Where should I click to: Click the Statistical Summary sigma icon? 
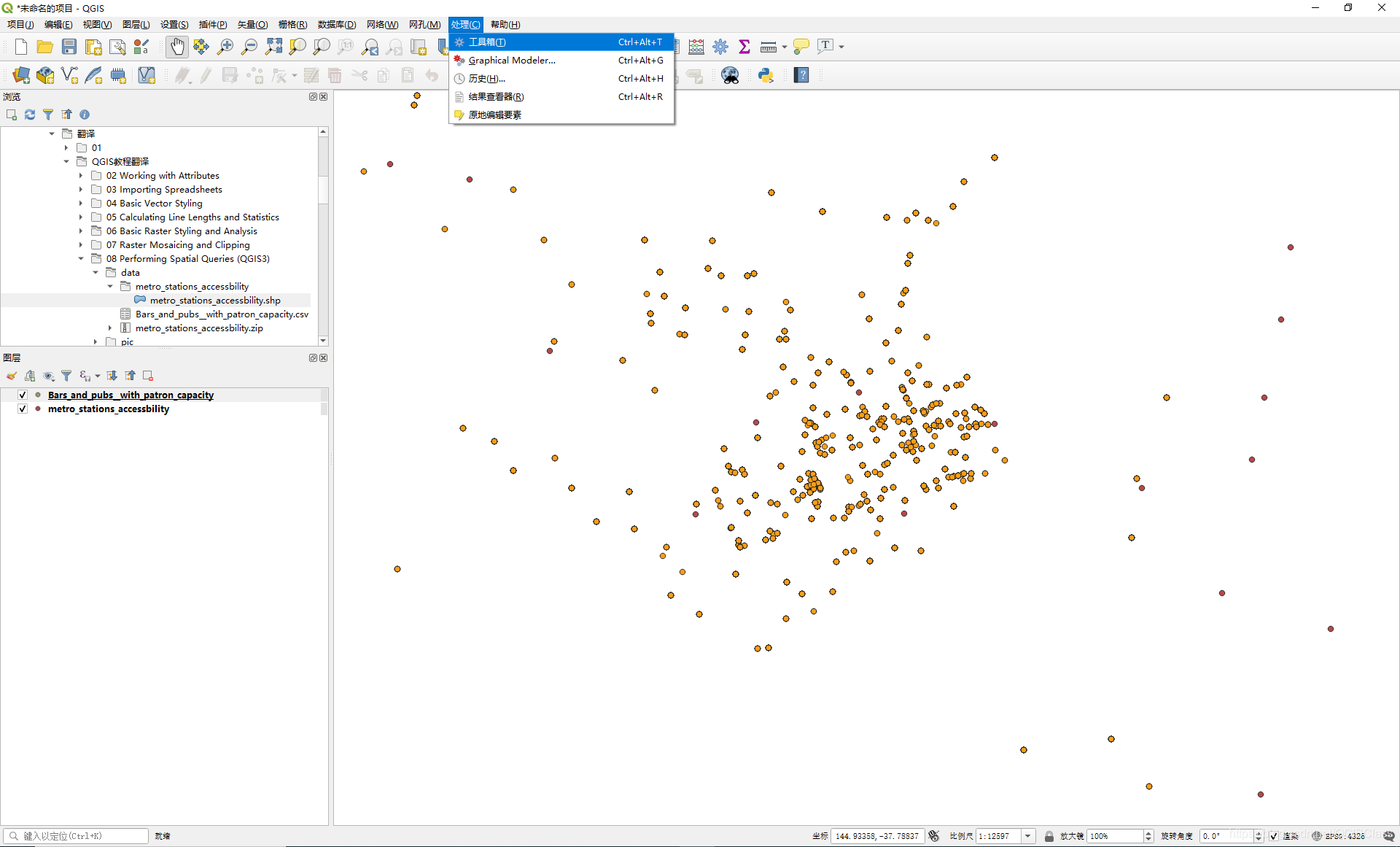pos(744,47)
